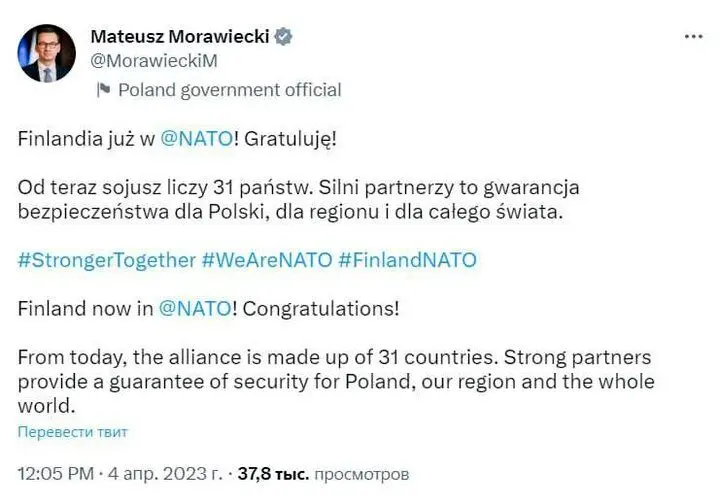Open Mateusz Morawiecki's profile picture
The width and height of the screenshot is (720, 504).
(45, 54)
